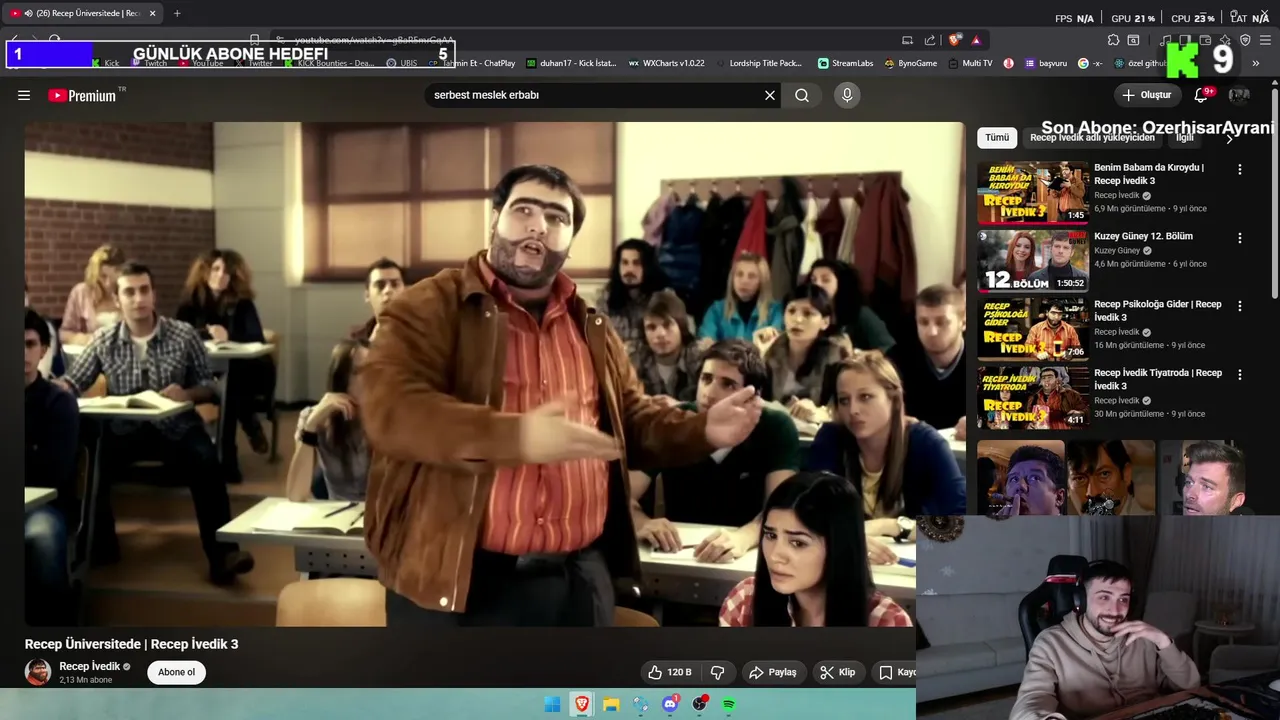
Task: Open the WXCharts v1.0.22 bookmark
Action: pos(666,63)
